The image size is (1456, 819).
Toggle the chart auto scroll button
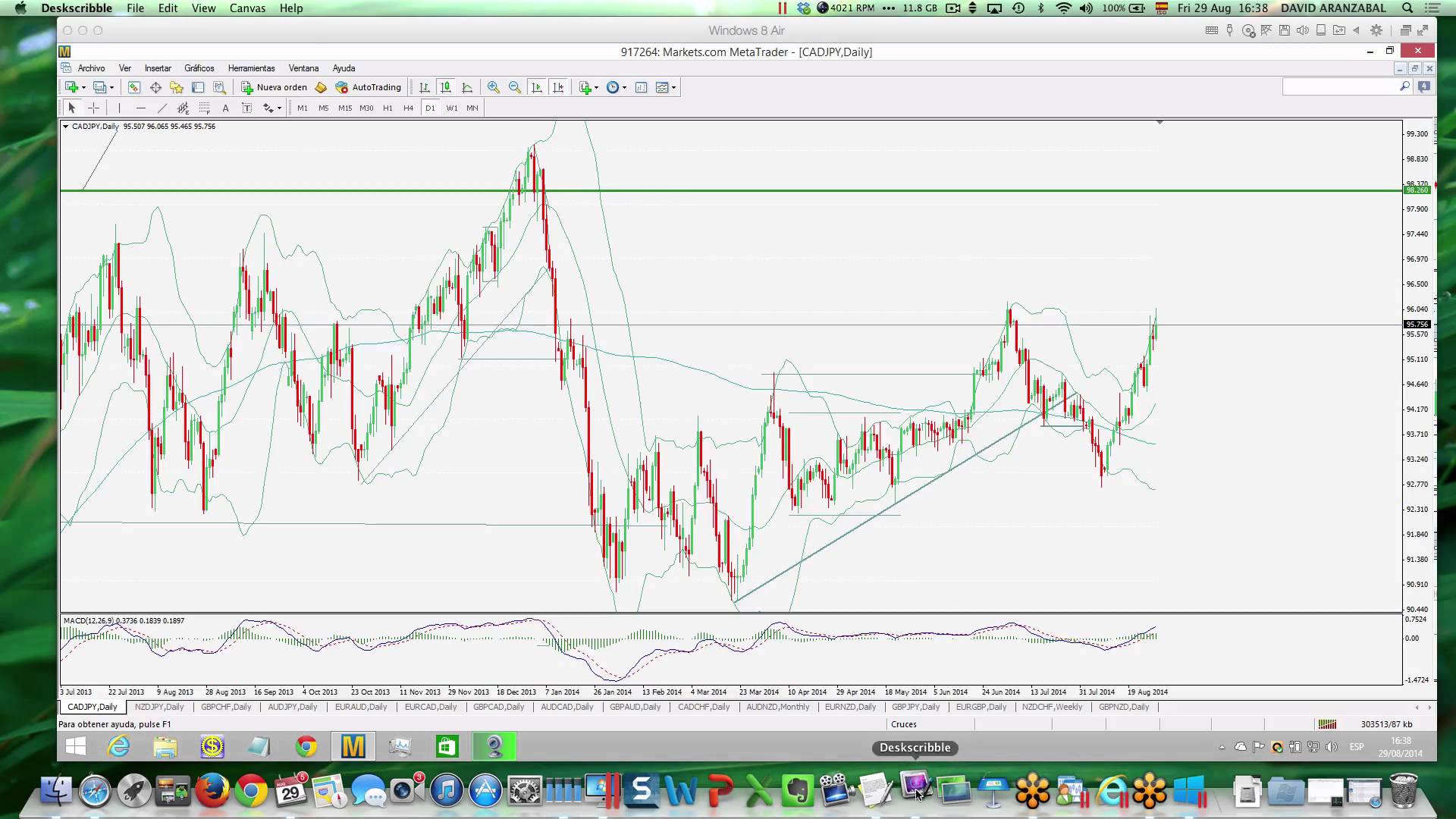(x=537, y=87)
